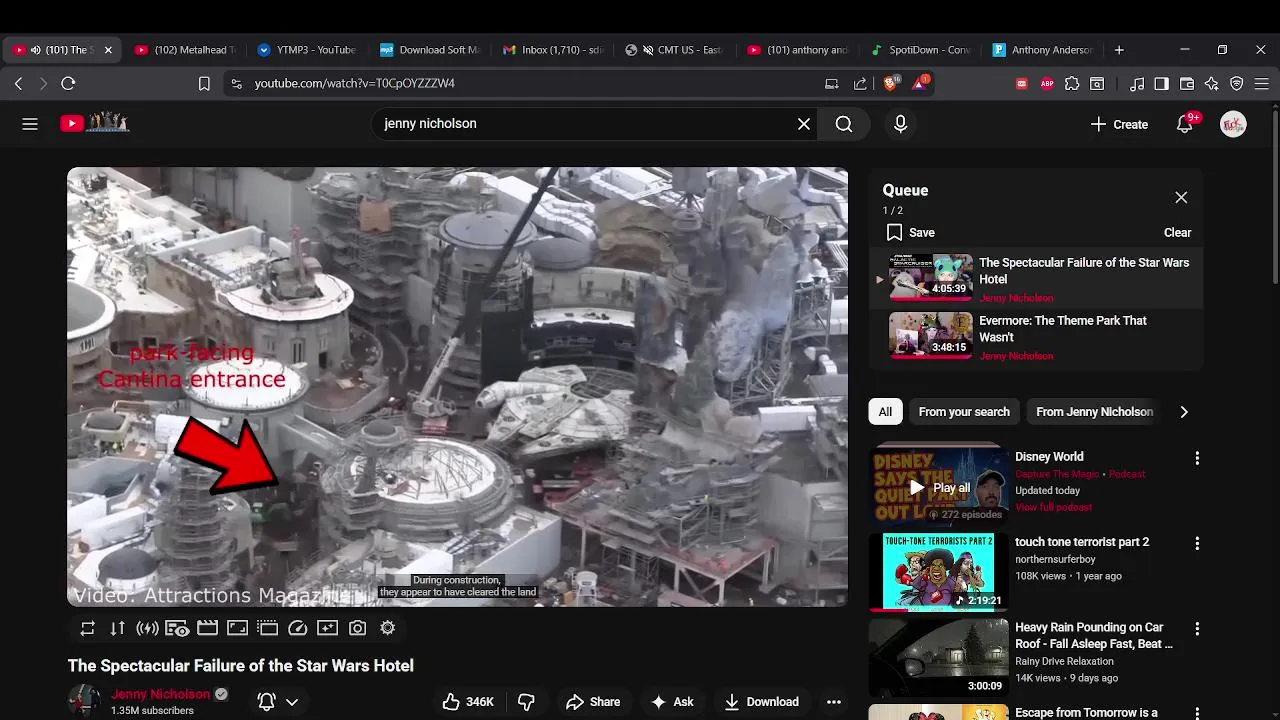Search with voice microphone icon
Viewport: 1280px width, 720px height.
(900, 124)
